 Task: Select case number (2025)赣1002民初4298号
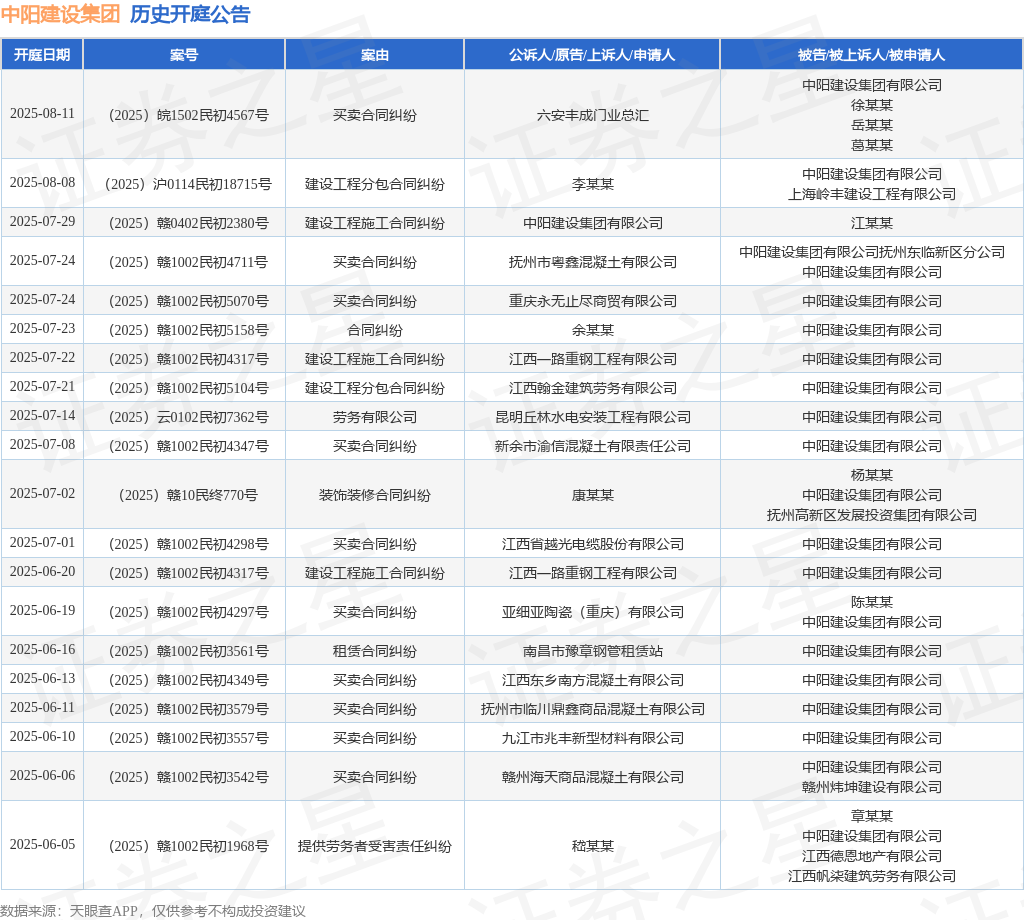188,545
